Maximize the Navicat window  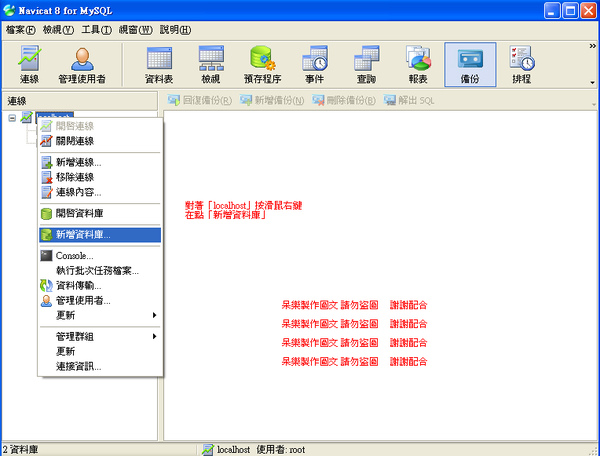(570, 11)
